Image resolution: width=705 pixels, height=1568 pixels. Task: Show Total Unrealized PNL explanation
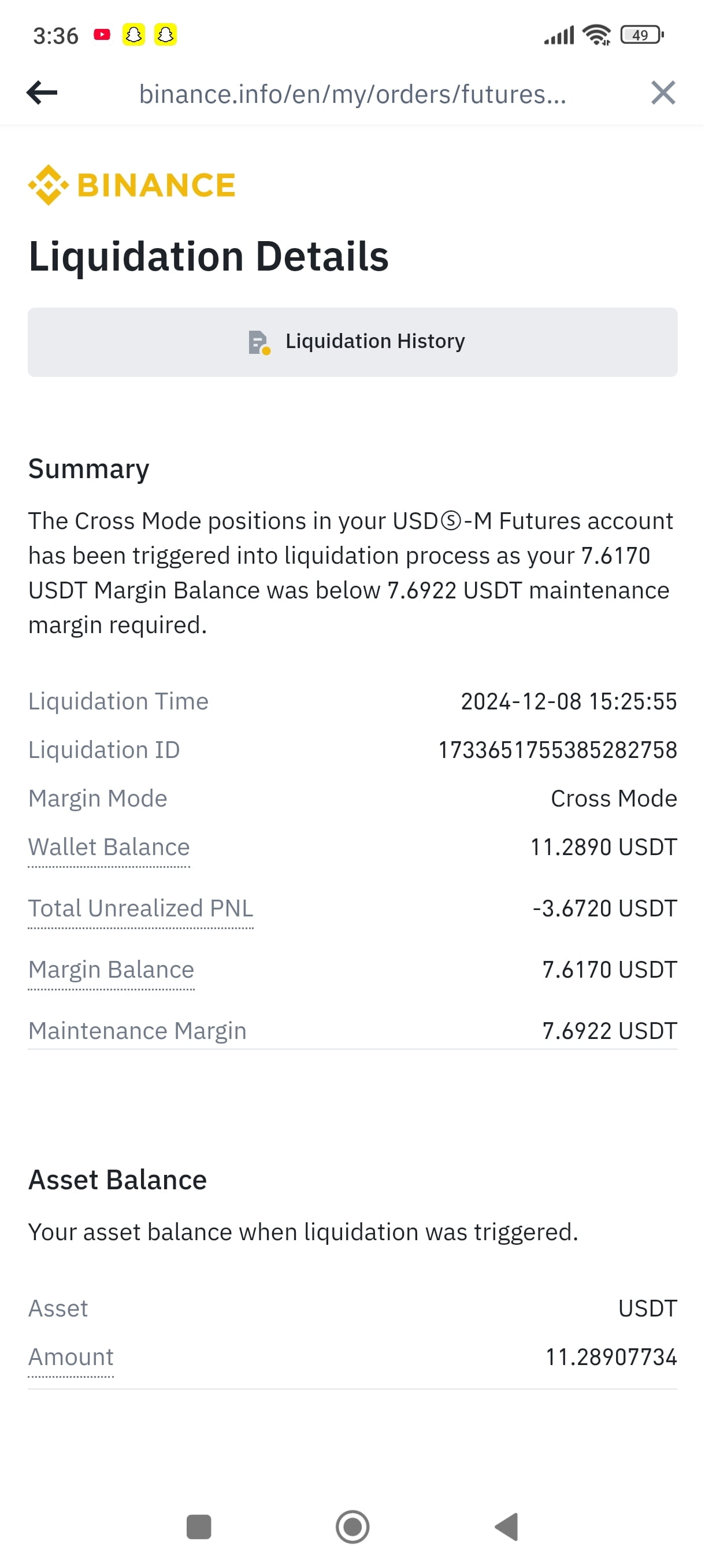(141, 908)
